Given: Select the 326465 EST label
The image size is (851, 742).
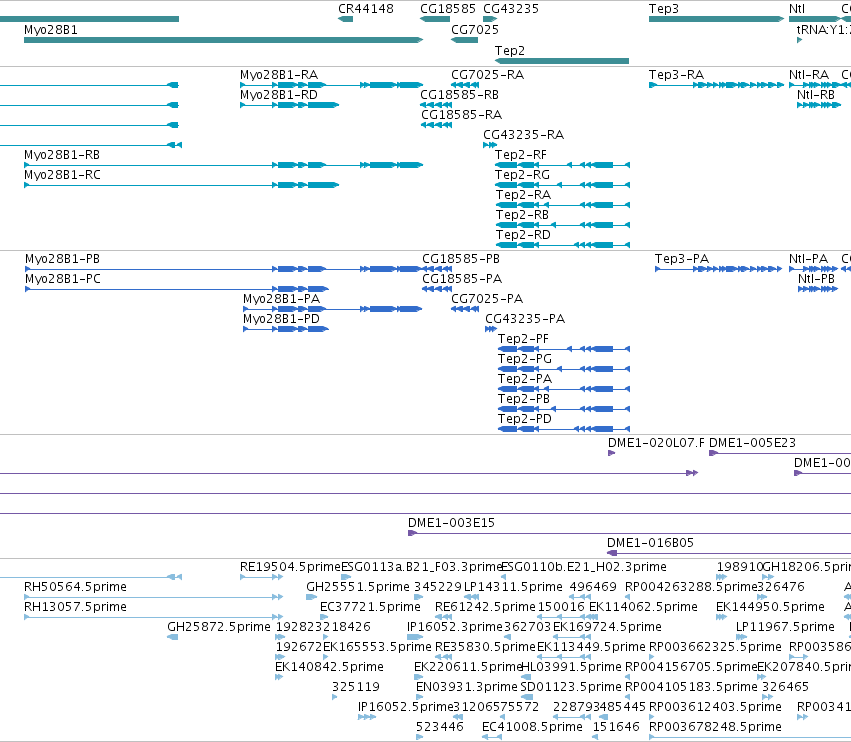Looking at the screenshot, I should pos(785,687).
